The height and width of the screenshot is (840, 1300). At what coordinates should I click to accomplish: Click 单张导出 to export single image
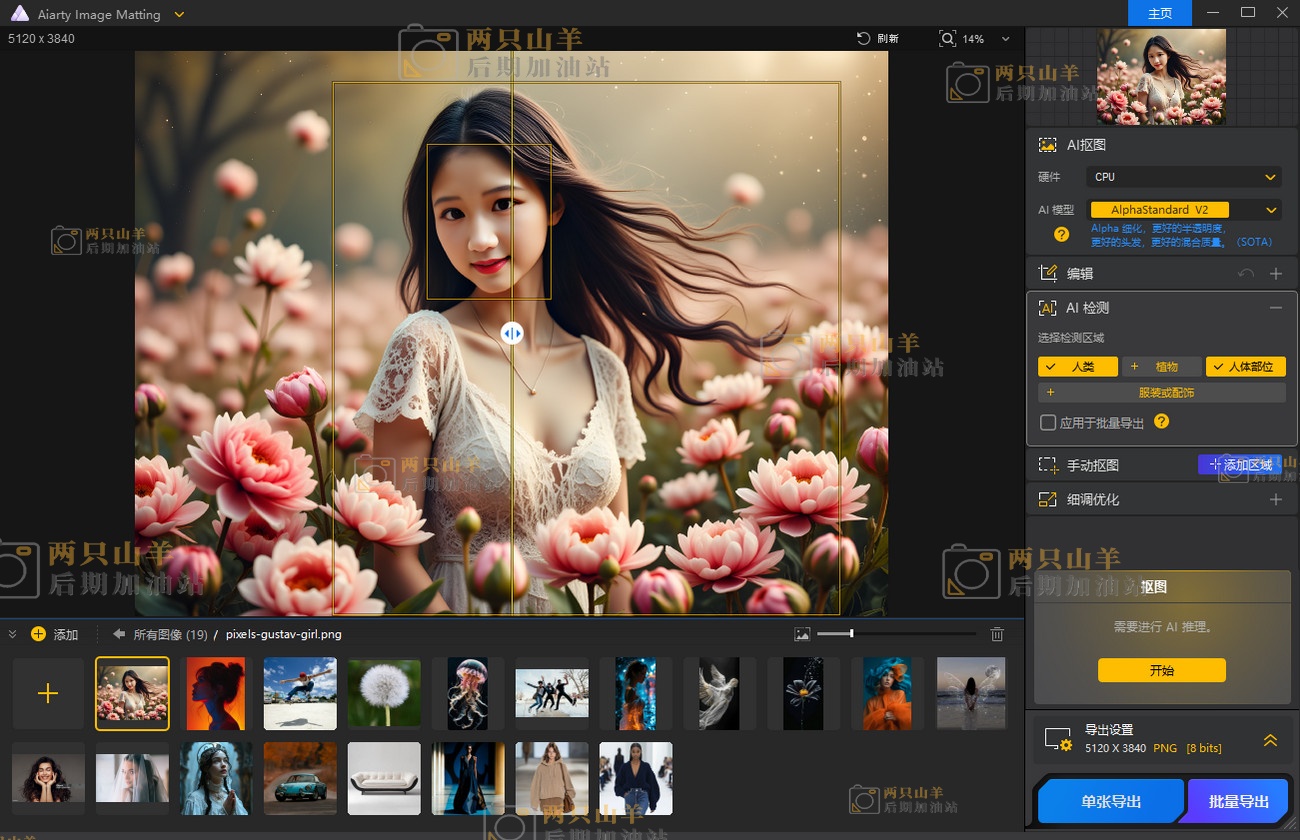[1108, 800]
